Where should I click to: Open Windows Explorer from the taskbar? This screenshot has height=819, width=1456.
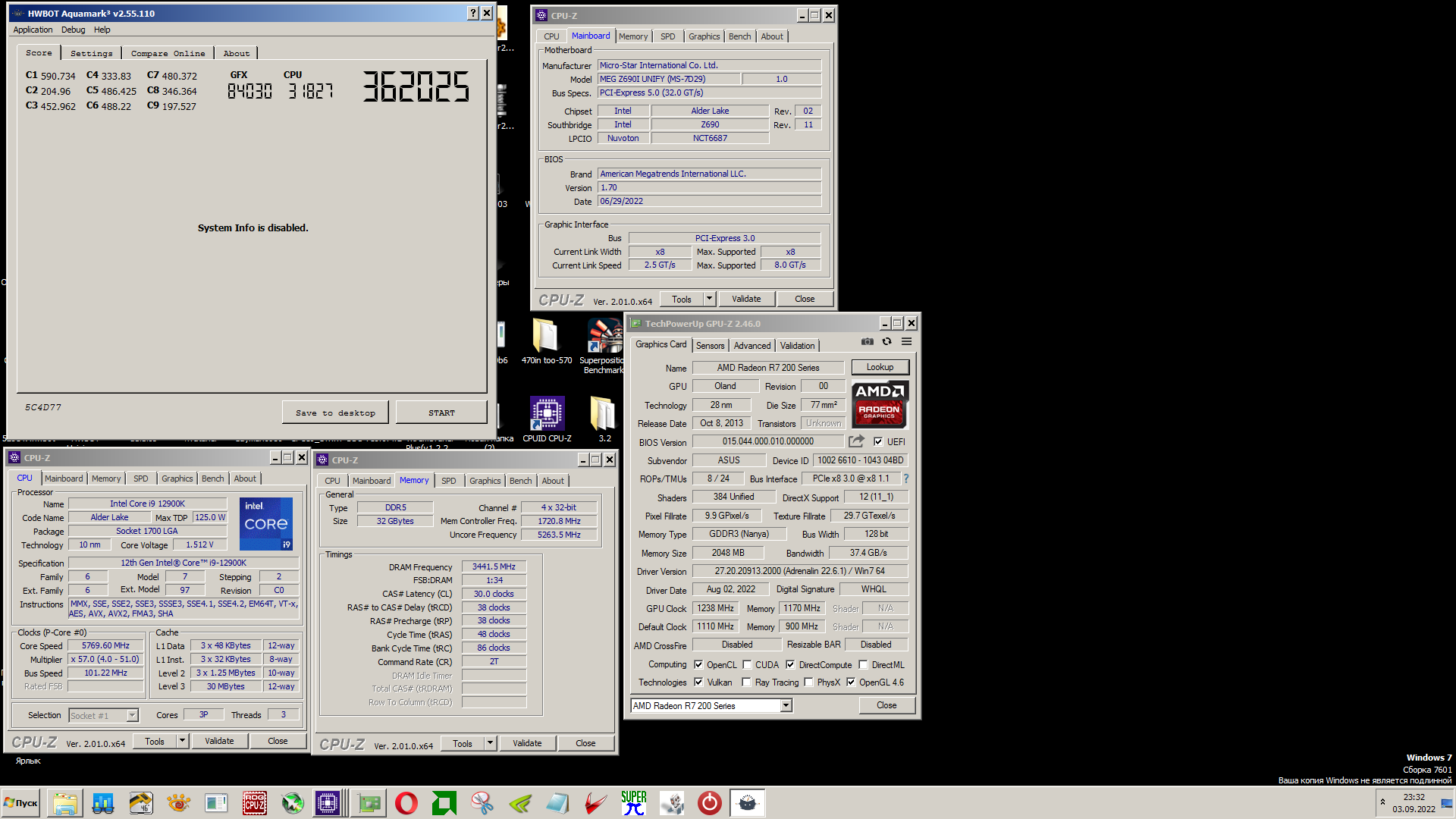(x=65, y=803)
